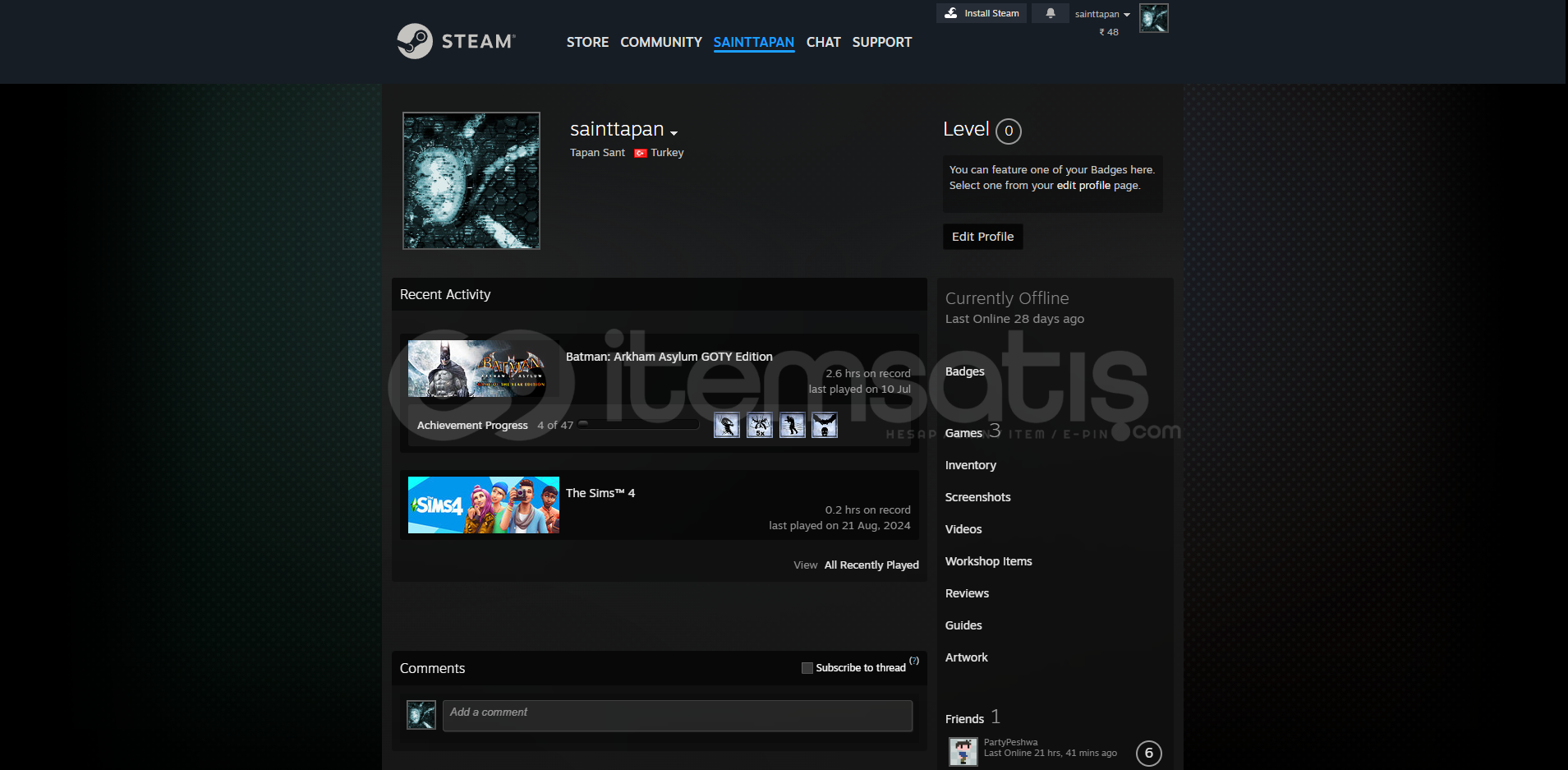Expand the sainttapan account dropdown in the header
1568x770 pixels.
point(1102,14)
